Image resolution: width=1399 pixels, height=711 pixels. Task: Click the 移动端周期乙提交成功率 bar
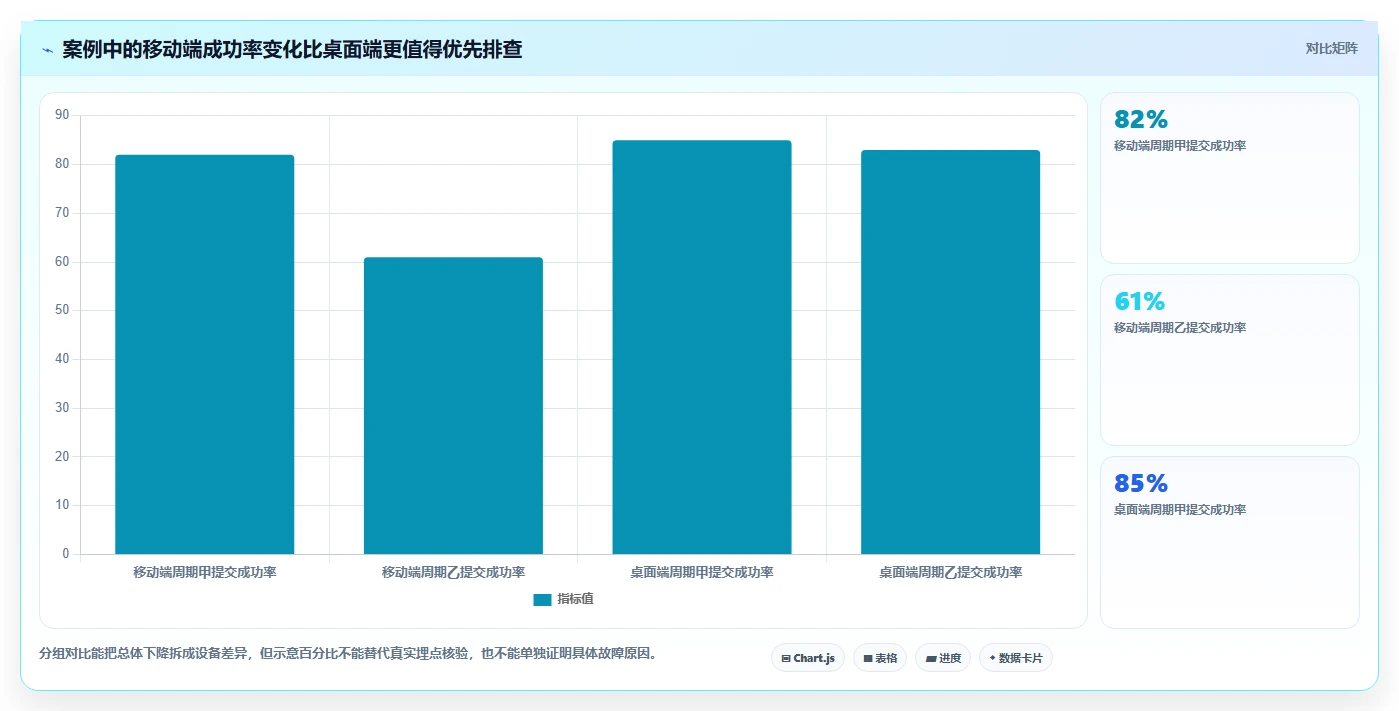(x=453, y=405)
